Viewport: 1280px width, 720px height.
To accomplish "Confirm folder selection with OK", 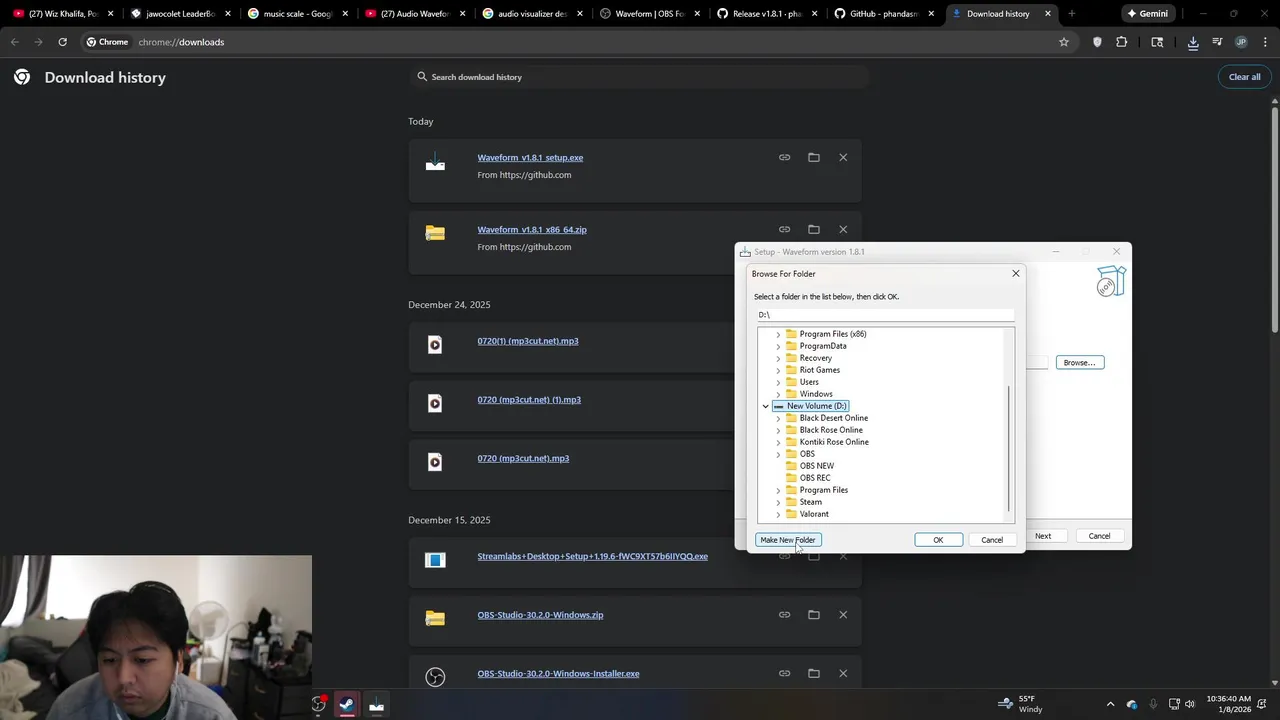I will coord(938,540).
